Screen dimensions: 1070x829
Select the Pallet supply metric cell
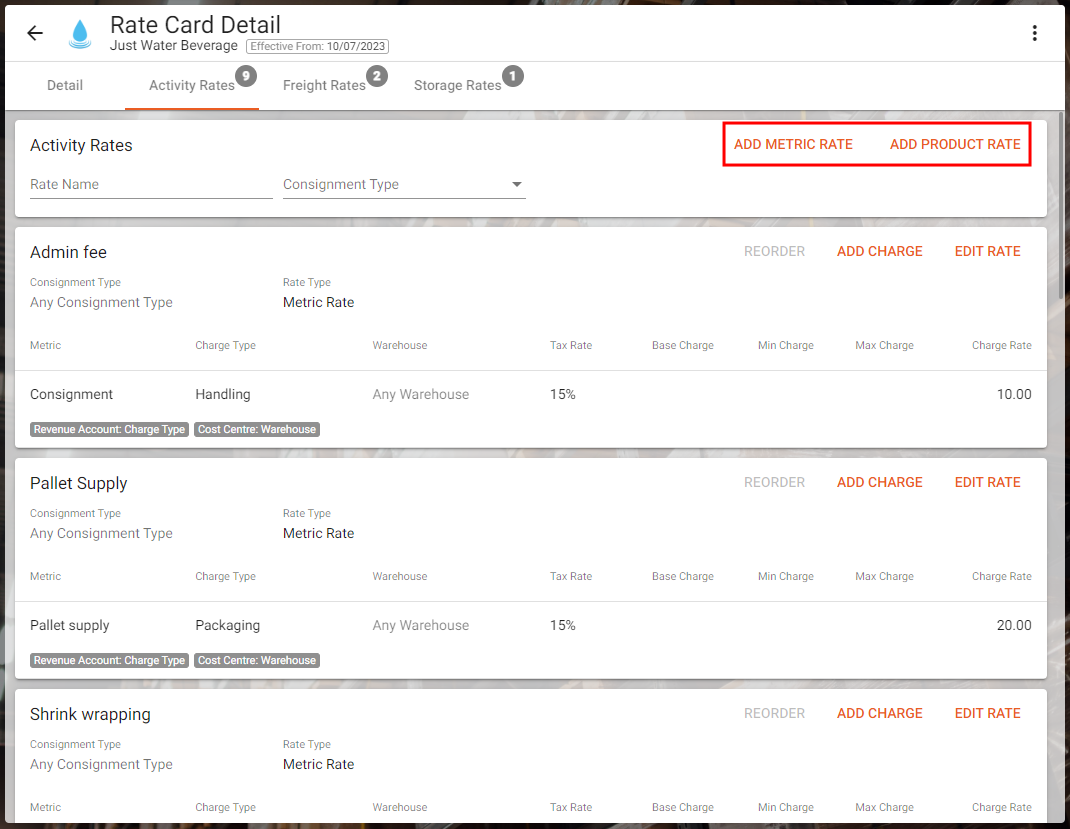pos(70,626)
